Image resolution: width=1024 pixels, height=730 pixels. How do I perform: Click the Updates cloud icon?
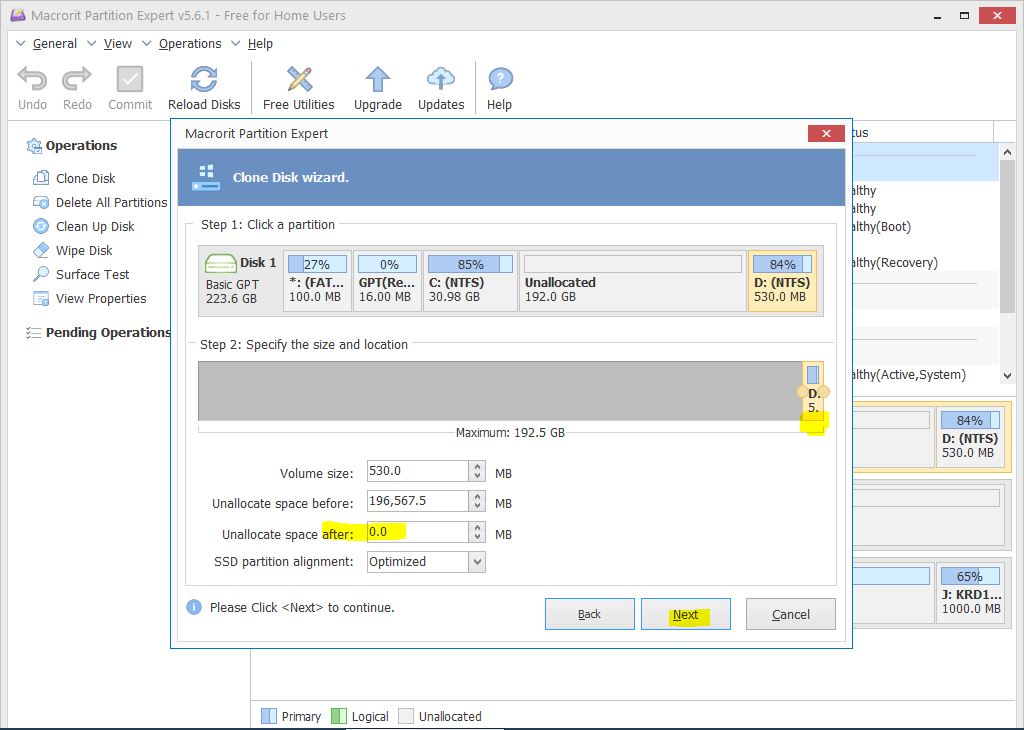[441, 80]
